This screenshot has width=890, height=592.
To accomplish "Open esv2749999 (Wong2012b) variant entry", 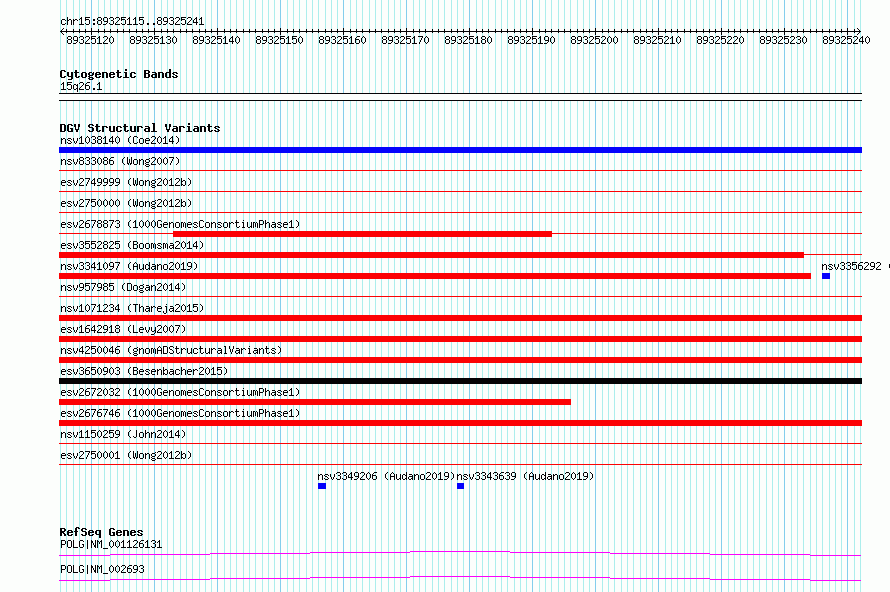I will [x=126, y=182].
